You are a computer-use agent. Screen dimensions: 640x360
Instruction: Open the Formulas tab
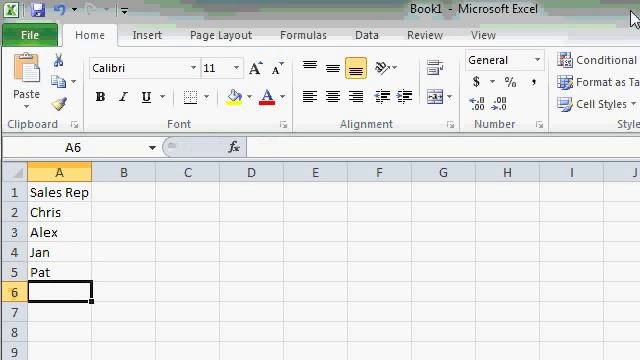click(x=303, y=35)
